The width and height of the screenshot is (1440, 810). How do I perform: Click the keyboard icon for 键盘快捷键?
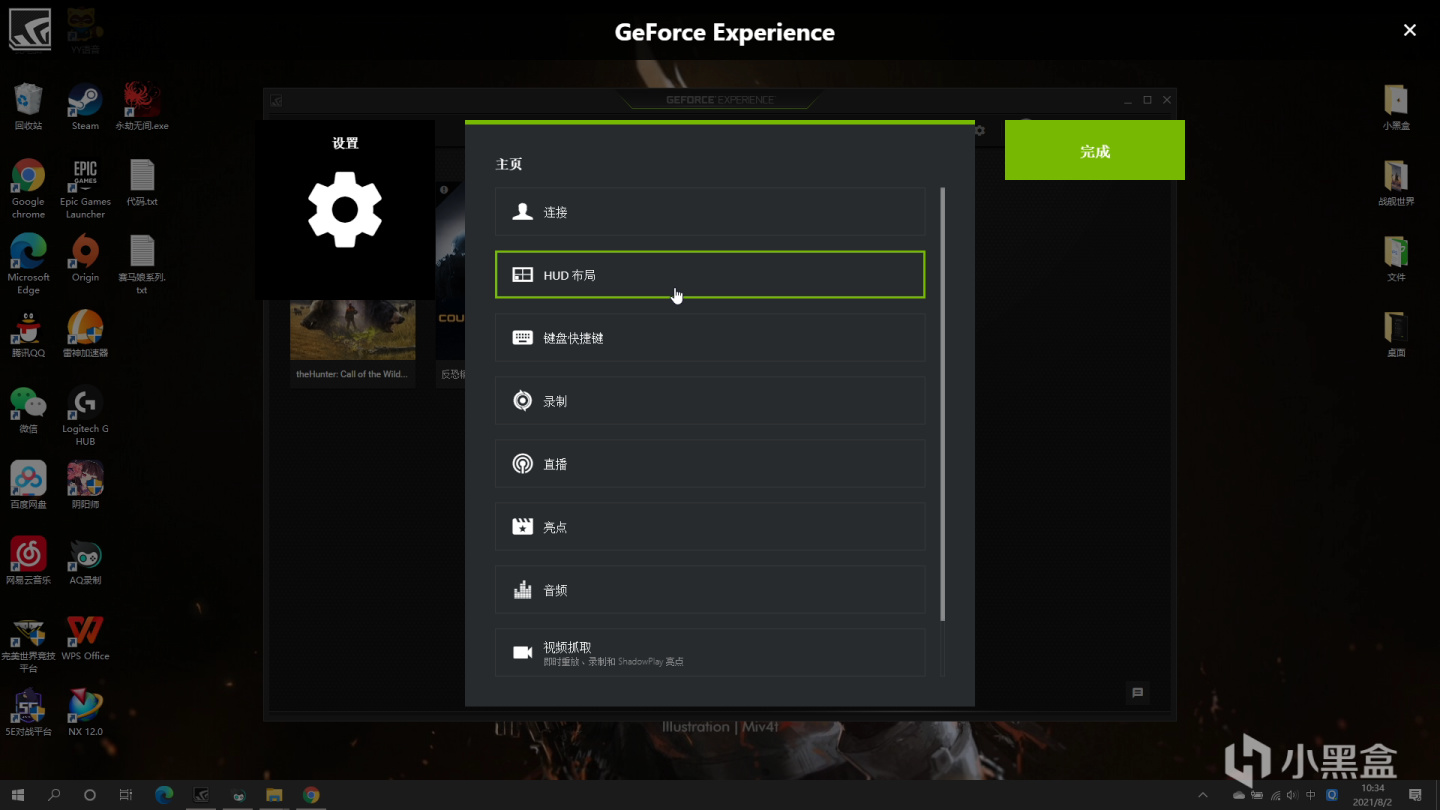pos(522,338)
